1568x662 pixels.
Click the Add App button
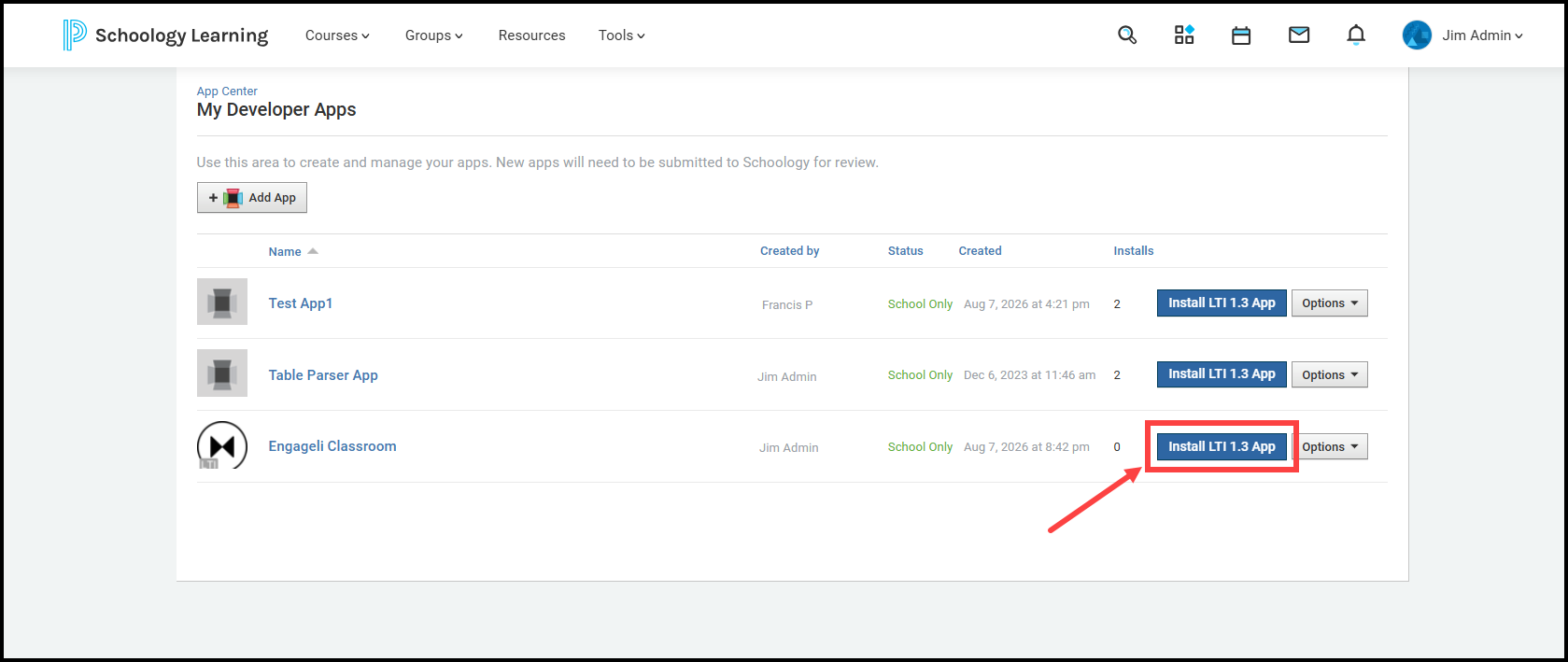(252, 197)
